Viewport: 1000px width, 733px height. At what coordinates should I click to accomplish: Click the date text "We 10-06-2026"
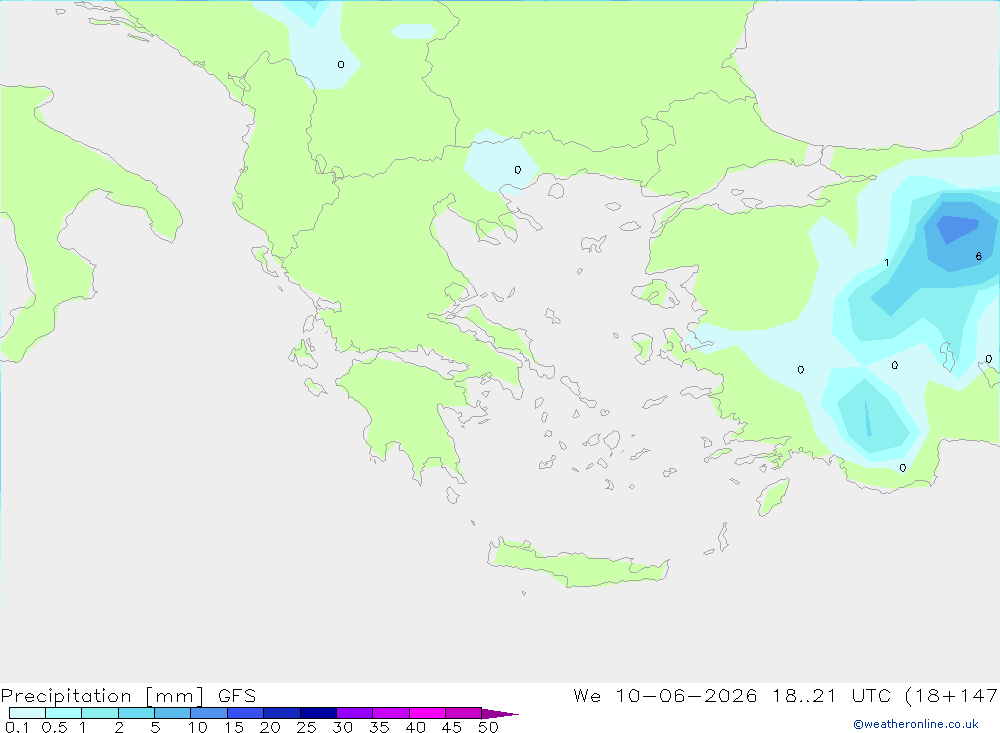point(665,695)
